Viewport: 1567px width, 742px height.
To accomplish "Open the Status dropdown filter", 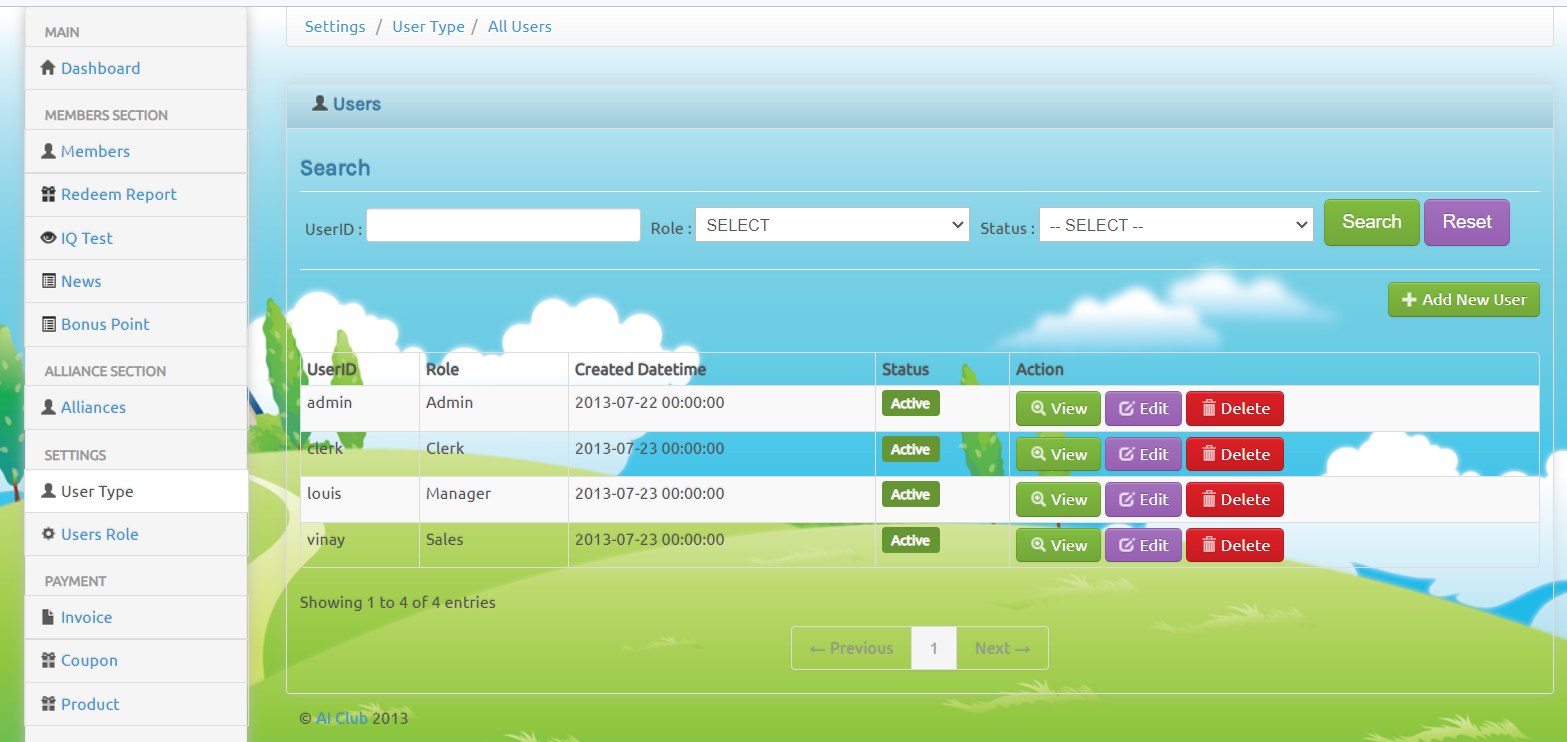I will (x=1176, y=225).
